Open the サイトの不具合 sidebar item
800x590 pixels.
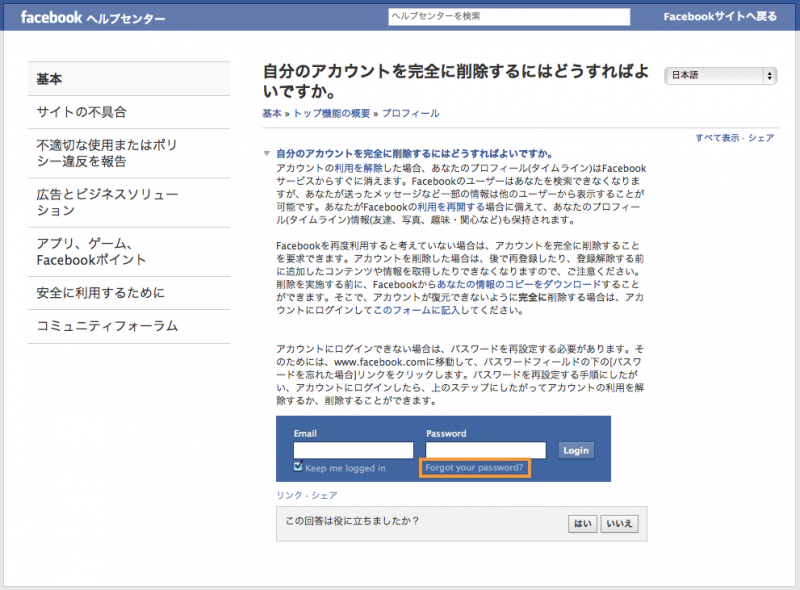(129, 112)
